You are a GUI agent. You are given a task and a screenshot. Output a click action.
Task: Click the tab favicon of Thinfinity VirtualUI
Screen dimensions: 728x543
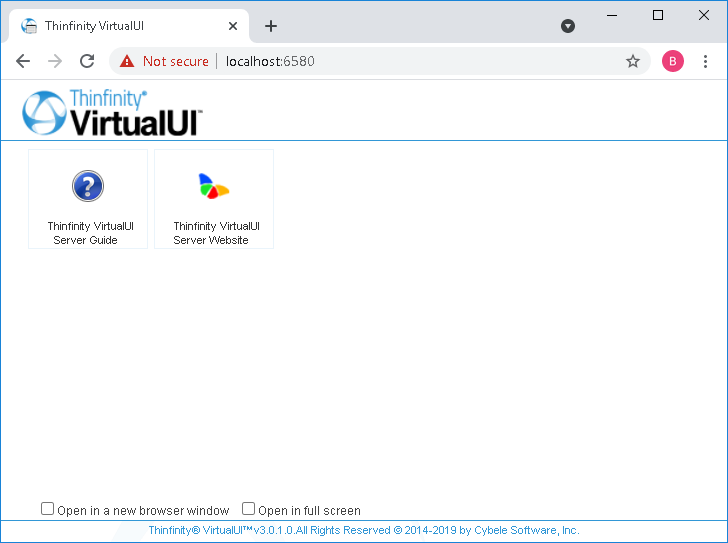[x=29, y=26]
